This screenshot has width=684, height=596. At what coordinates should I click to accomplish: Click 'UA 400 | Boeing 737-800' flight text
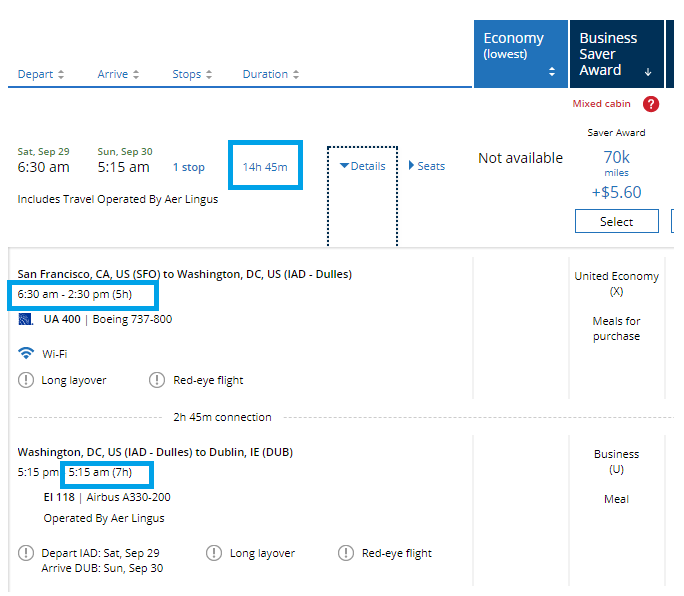coord(108,319)
